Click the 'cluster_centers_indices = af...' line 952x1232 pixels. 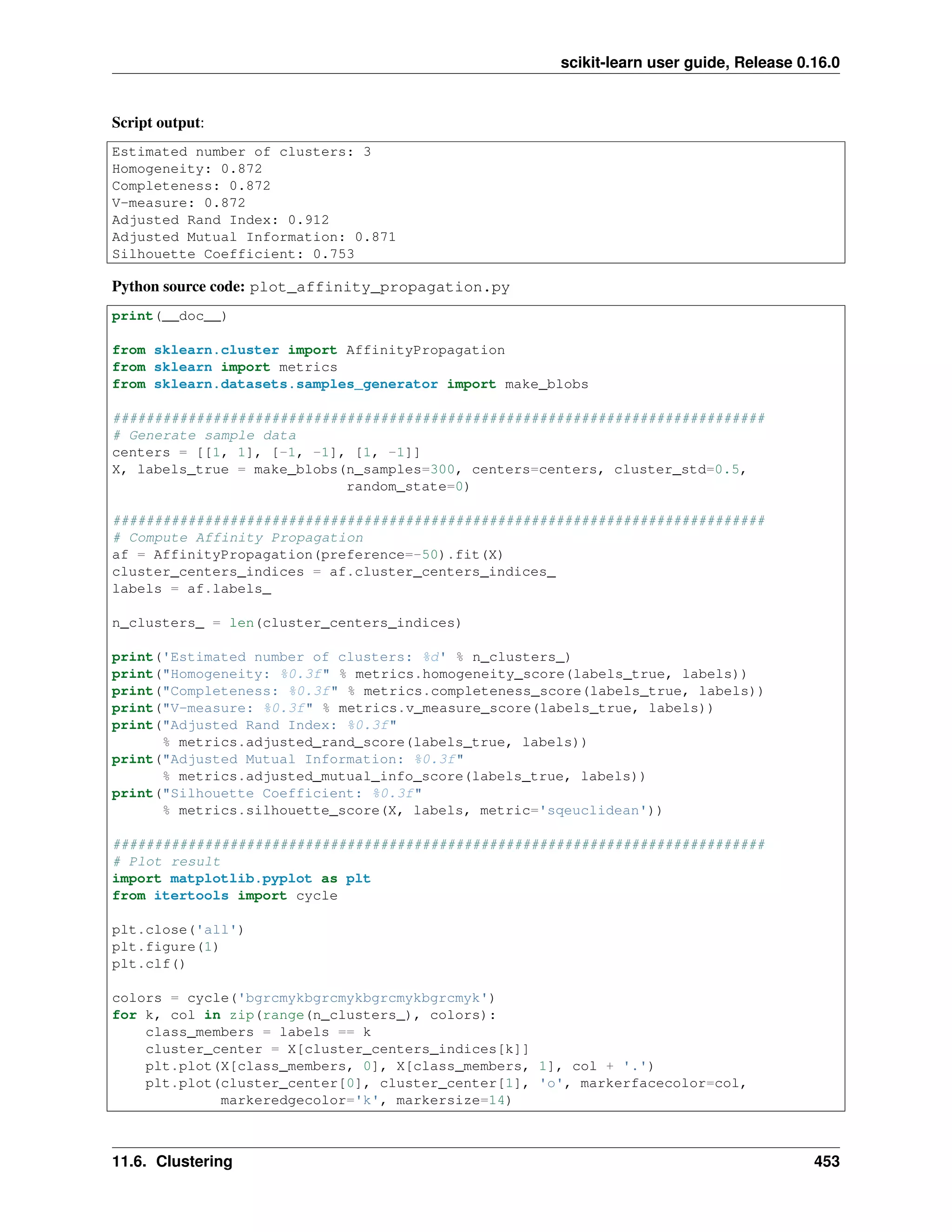334,571
